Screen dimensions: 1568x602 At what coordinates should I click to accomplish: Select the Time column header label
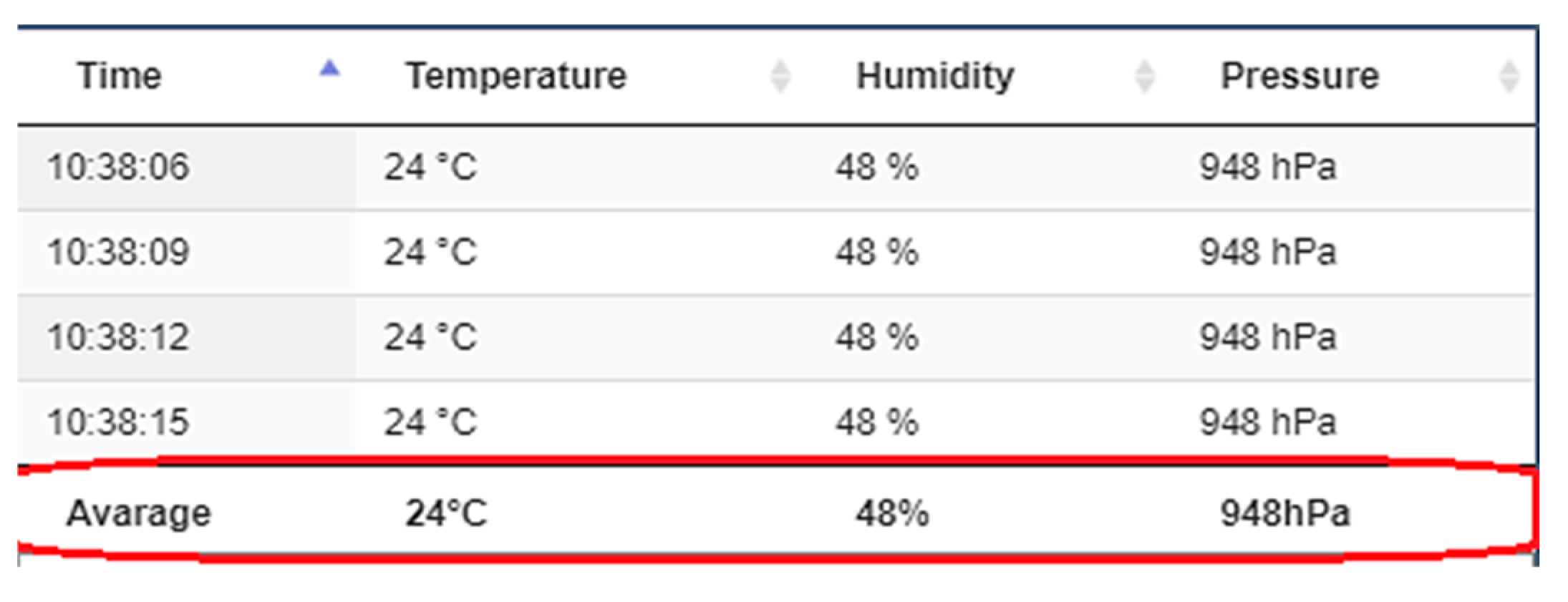point(120,76)
